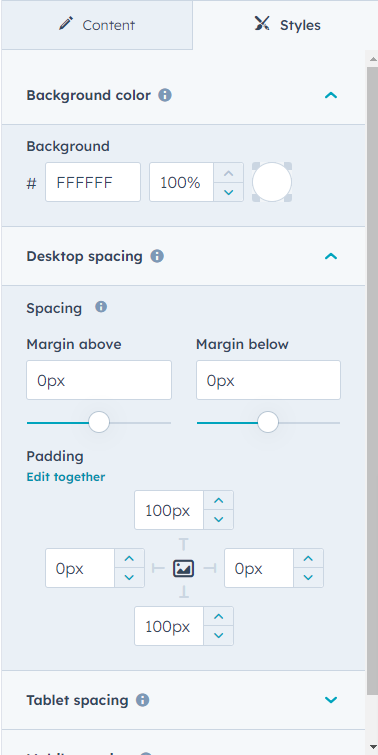The height and width of the screenshot is (755, 378).
Task: Click the info icon next to Spacing label
Action: tap(101, 307)
